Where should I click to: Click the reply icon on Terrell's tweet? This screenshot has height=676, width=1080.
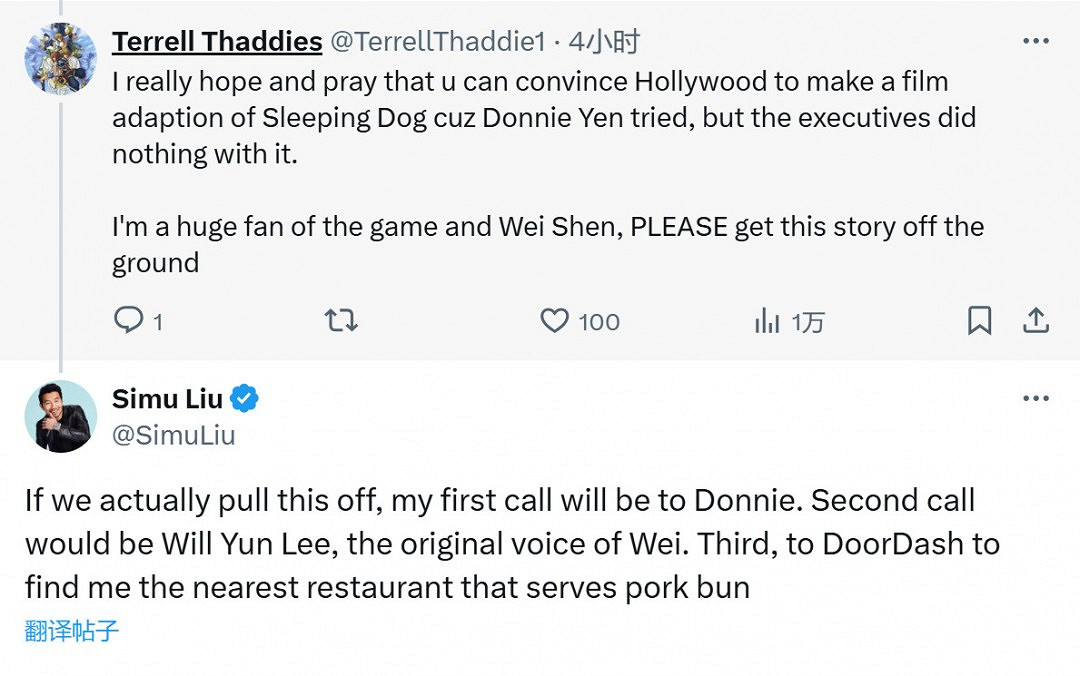[x=129, y=321]
